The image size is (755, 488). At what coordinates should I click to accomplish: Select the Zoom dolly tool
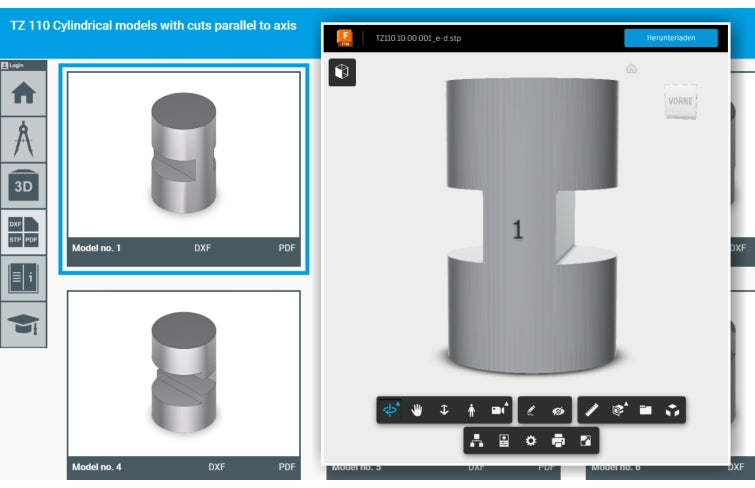tap(444, 410)
